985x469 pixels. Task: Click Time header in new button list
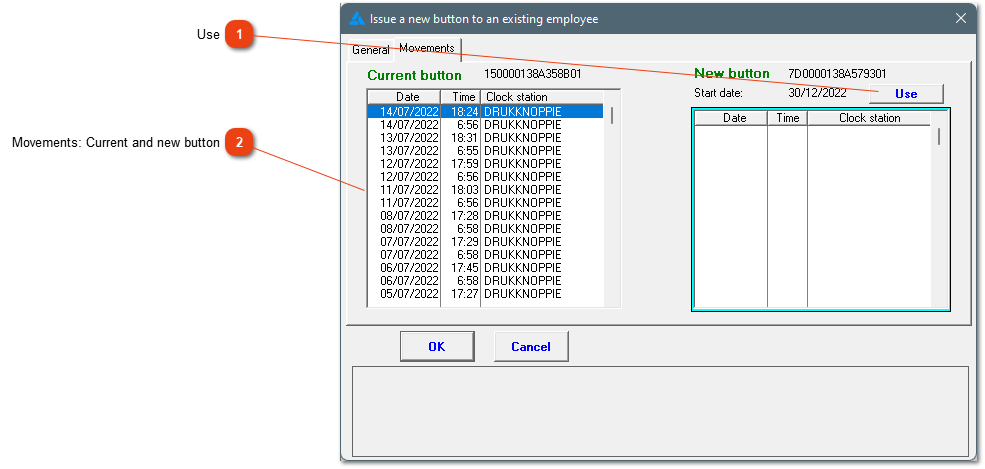pyautogui.click(x=788, y=118)
